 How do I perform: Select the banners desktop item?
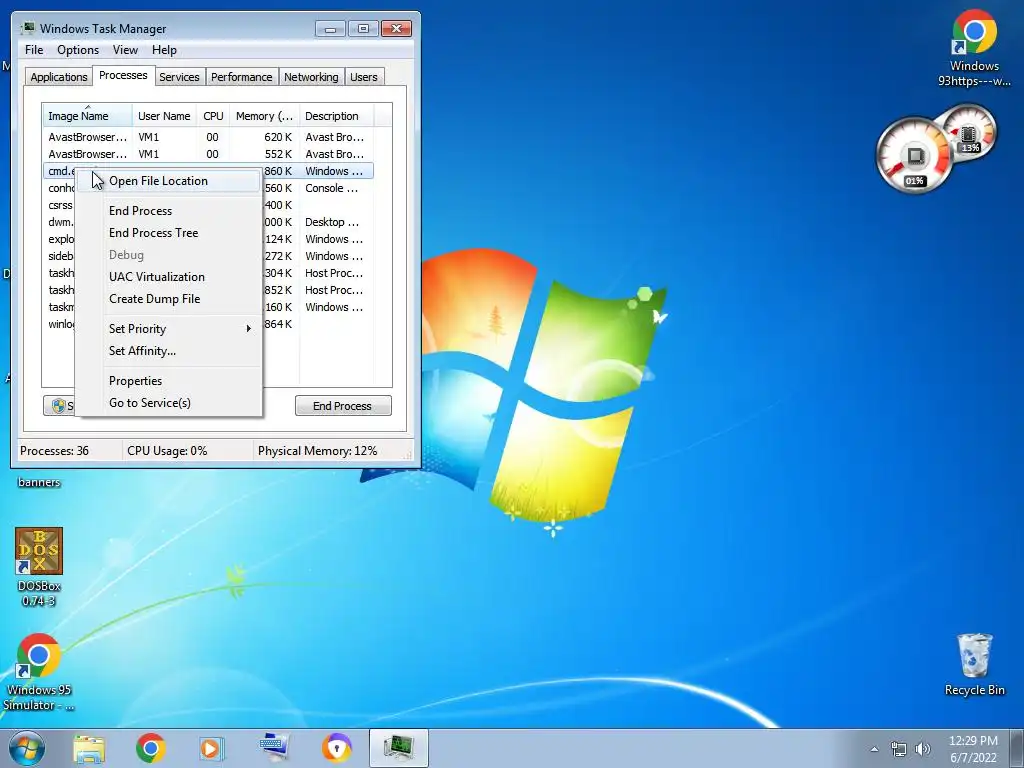(x=39, y=483)
